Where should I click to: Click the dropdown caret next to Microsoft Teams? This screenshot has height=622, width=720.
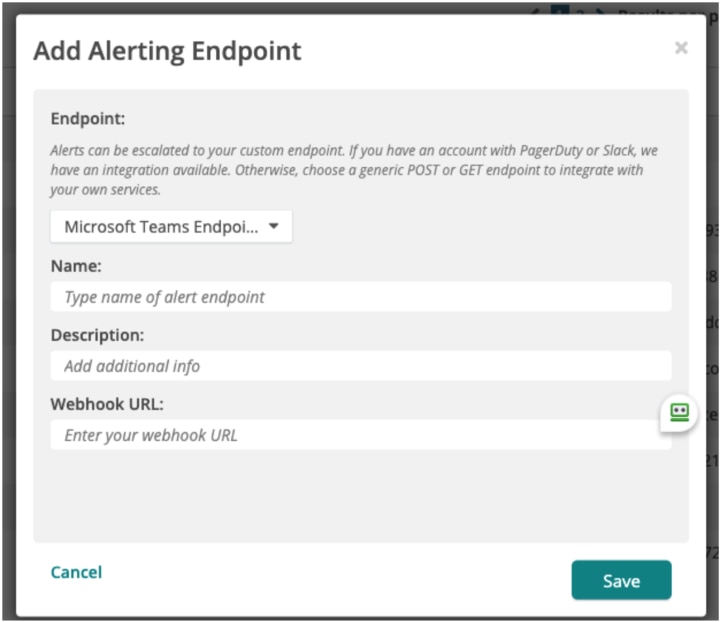[274, 227]
